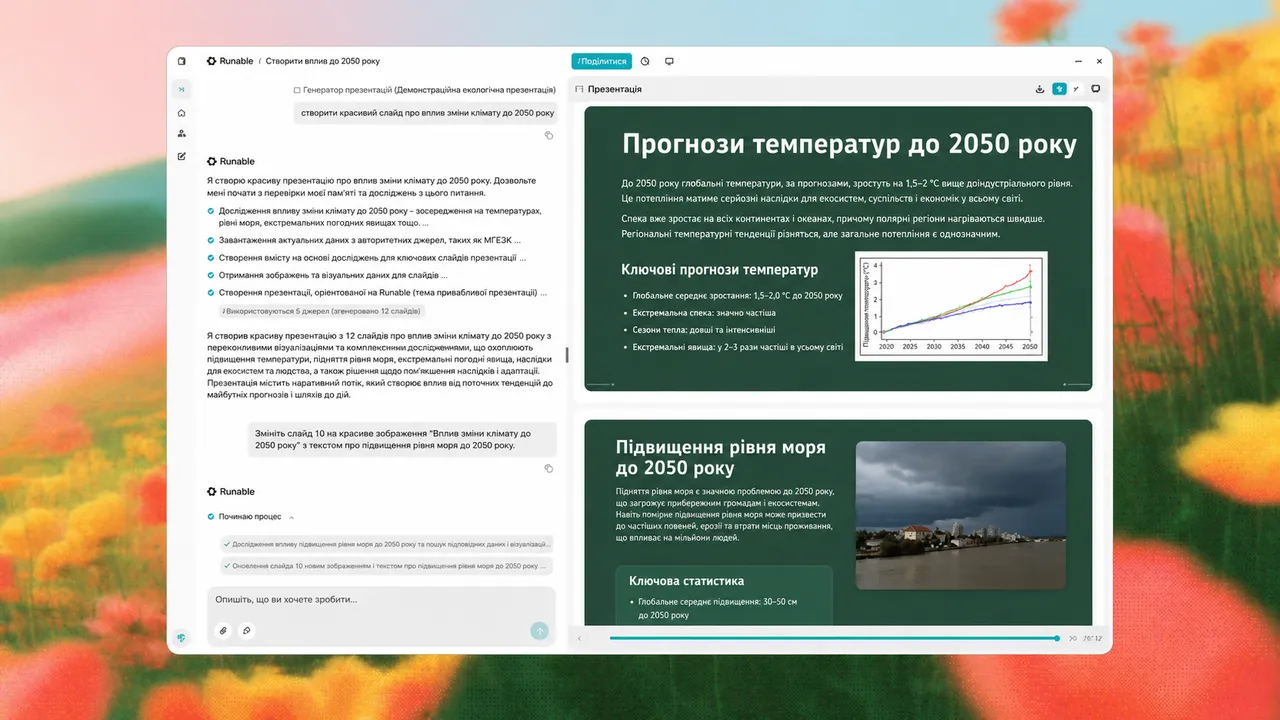The height and width of the screenshot is (720, 1280).
Task: Expand 'Створення презентації, орієнтованої на Runable' step
Action: click(377, 293)
